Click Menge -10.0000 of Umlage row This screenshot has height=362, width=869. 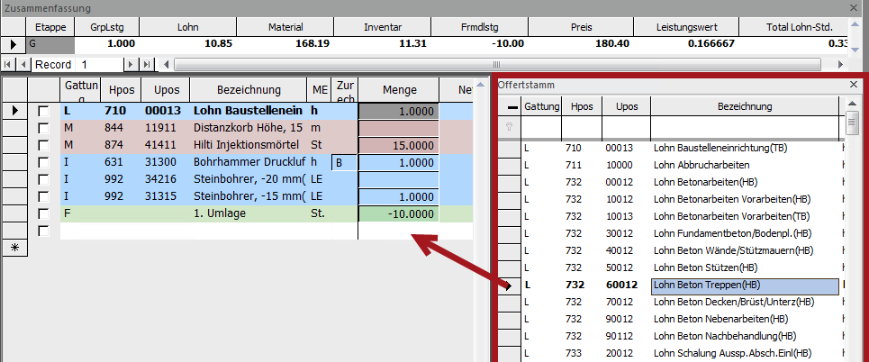398,214
